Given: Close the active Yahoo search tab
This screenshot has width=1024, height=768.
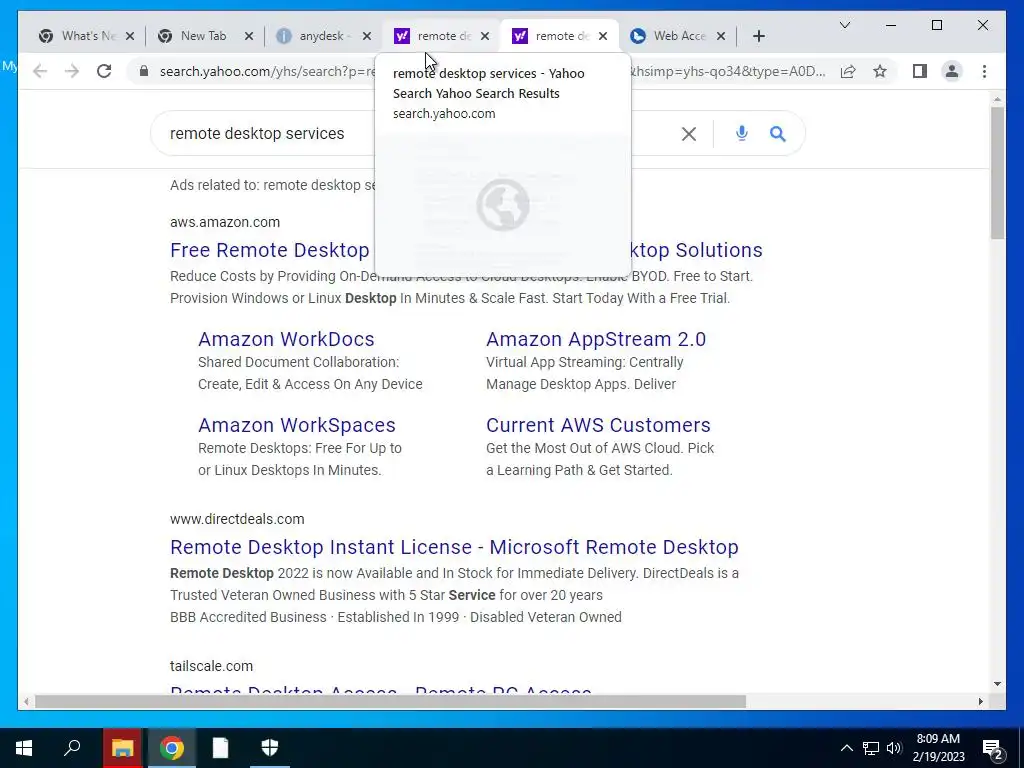Looking at the screenshot, I should [603, 36].
